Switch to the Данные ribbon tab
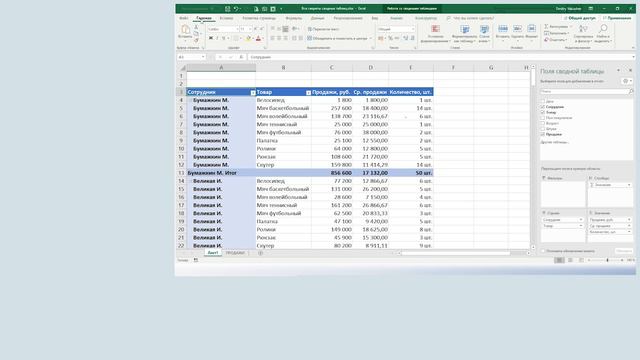Screen dimensions: 640x360 point(317,18)
